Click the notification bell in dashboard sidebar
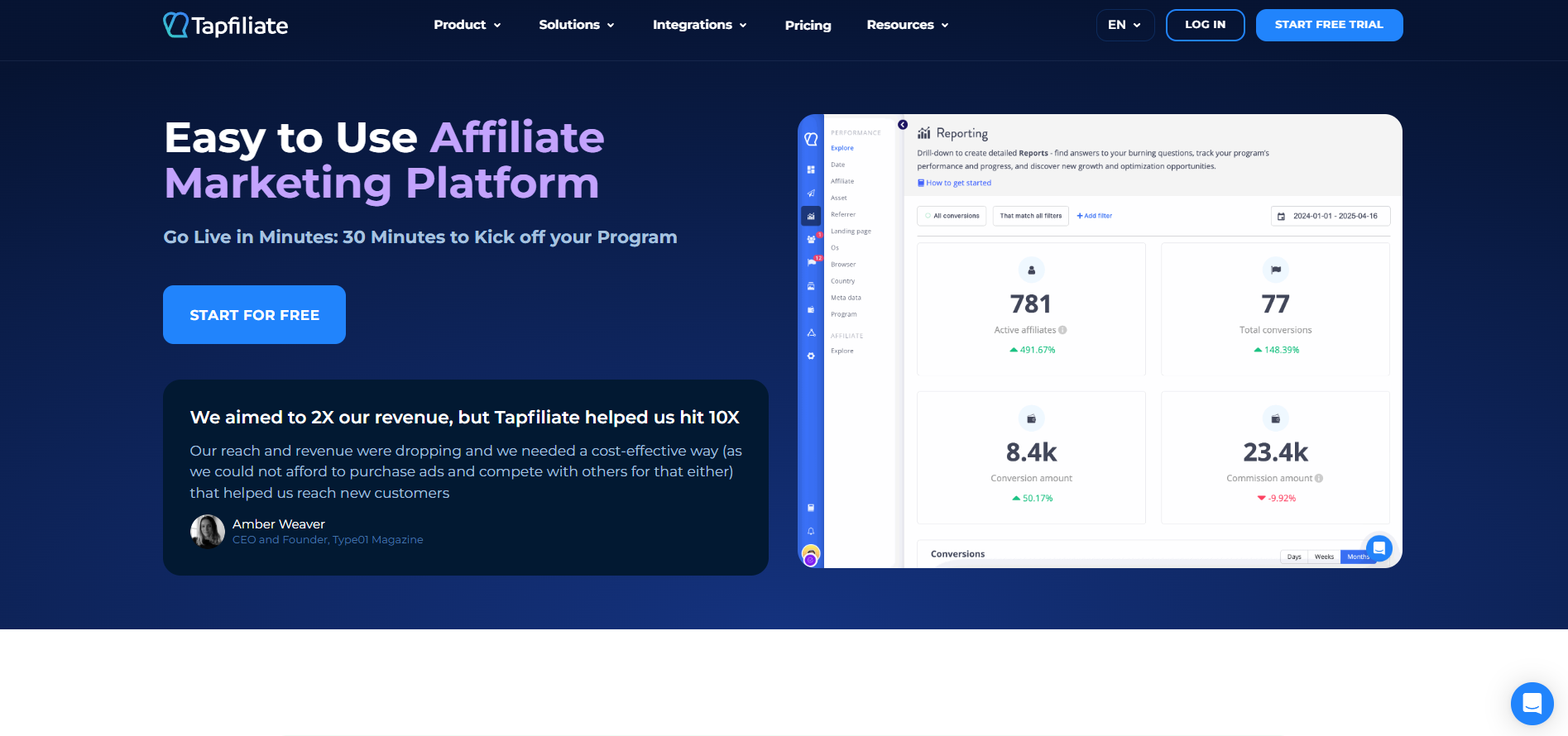 (x=811, y=531)
